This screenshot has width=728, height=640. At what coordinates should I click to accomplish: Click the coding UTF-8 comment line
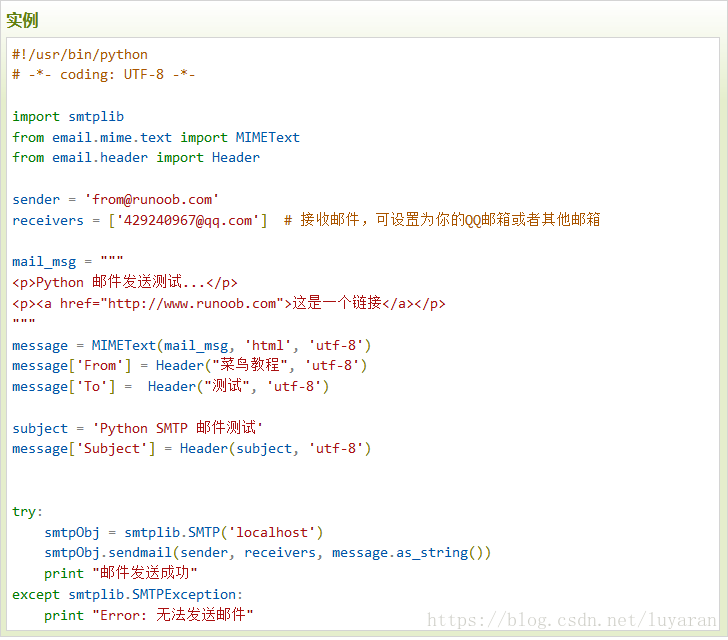104,75
